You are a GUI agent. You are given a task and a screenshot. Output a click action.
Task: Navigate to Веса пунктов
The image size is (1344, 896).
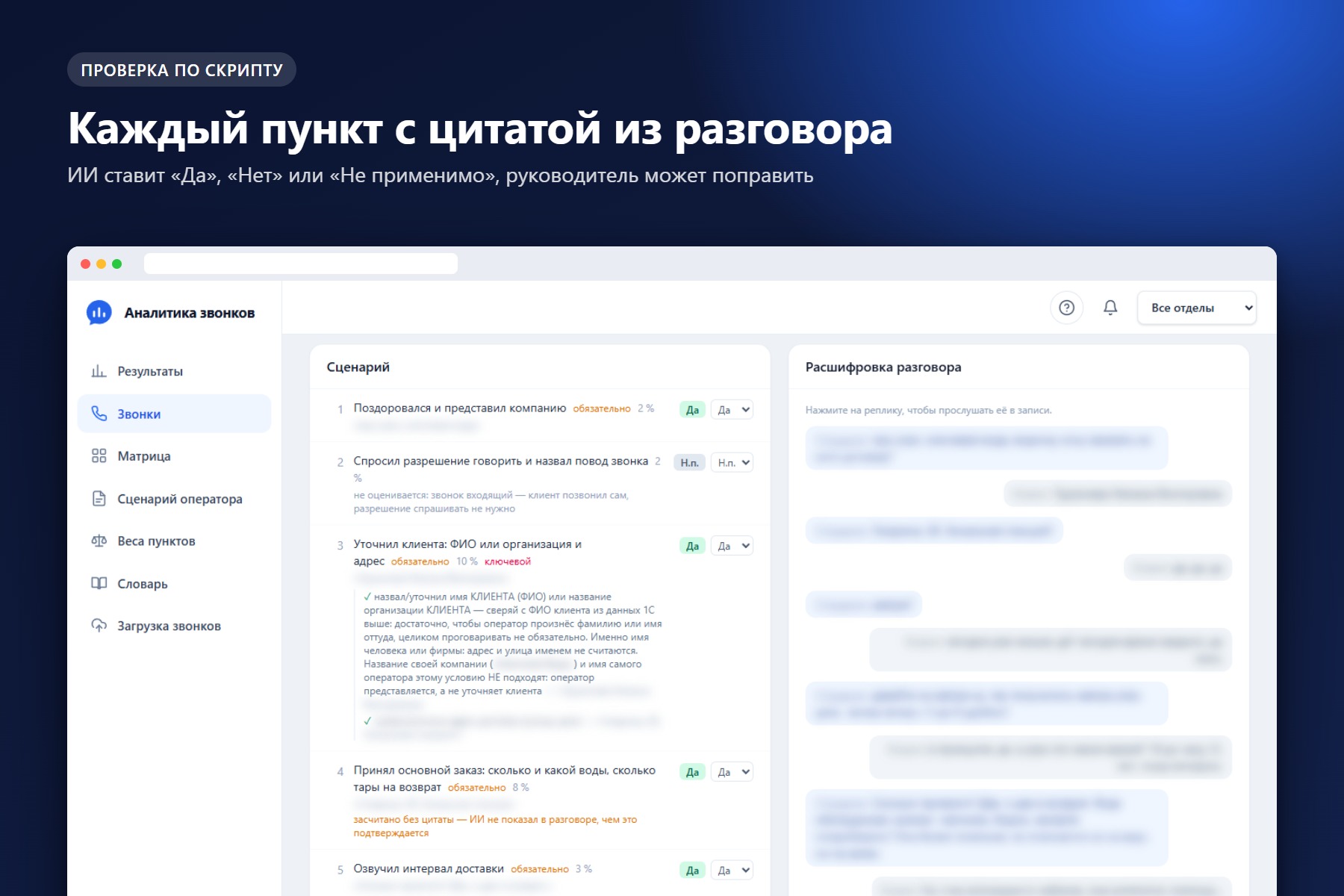coord(156,541)
